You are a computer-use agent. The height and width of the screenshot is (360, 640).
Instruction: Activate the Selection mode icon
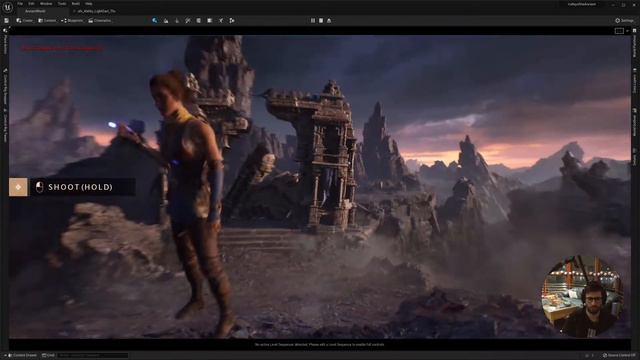click(155, 20)
